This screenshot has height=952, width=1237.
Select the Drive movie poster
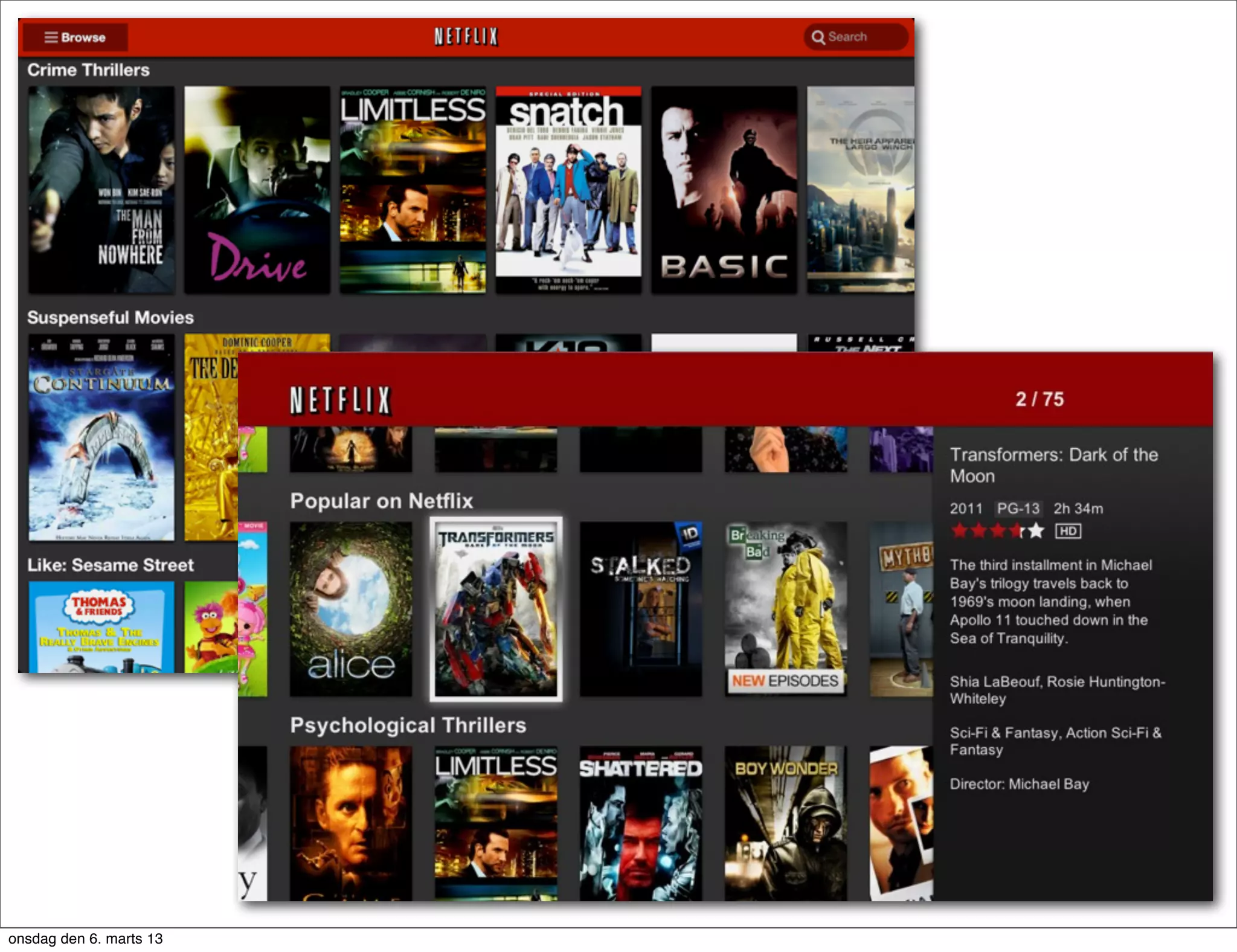(257, 190)
